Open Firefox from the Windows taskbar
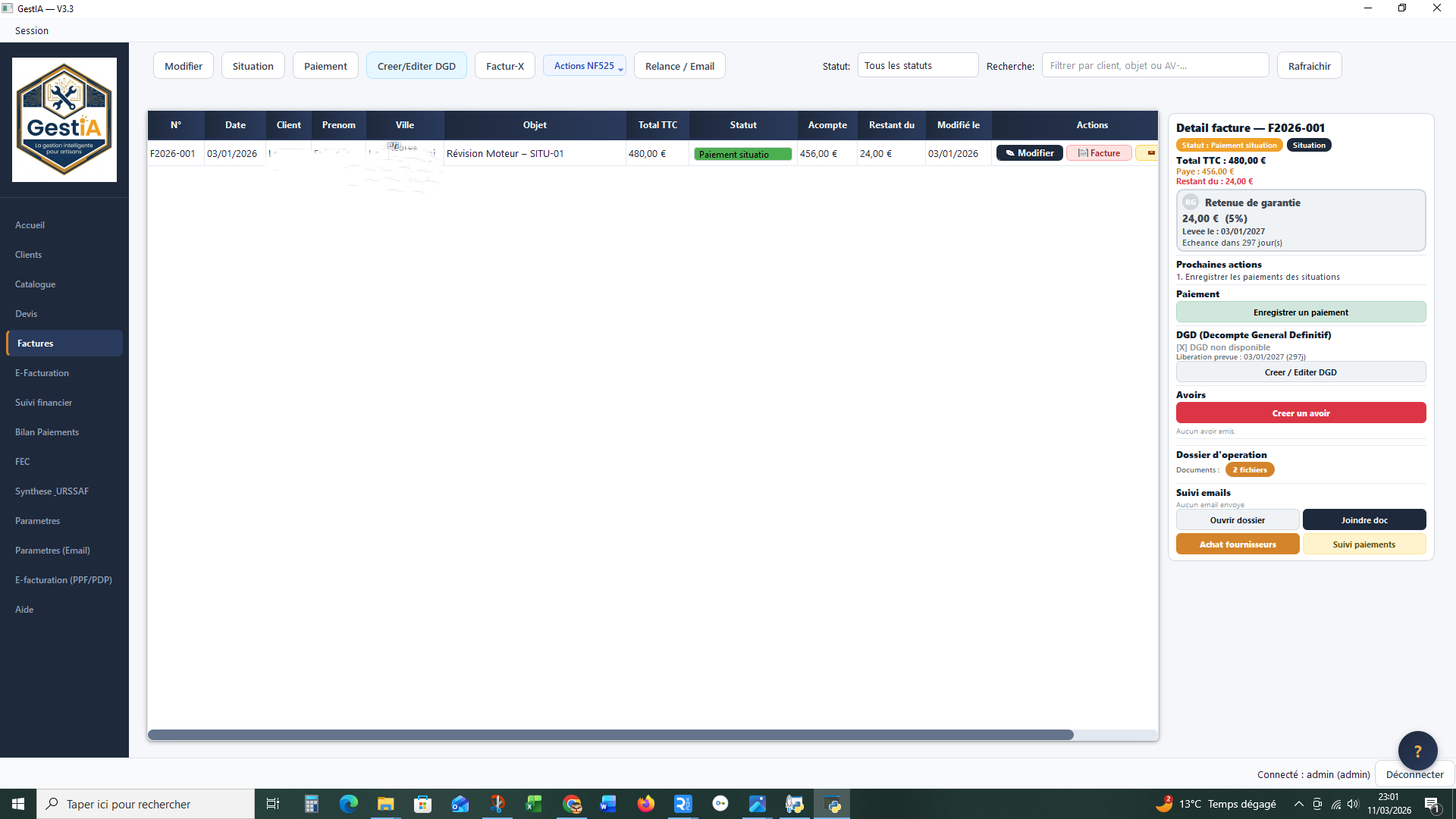The image size is (1456, 819). click(646, 804)
